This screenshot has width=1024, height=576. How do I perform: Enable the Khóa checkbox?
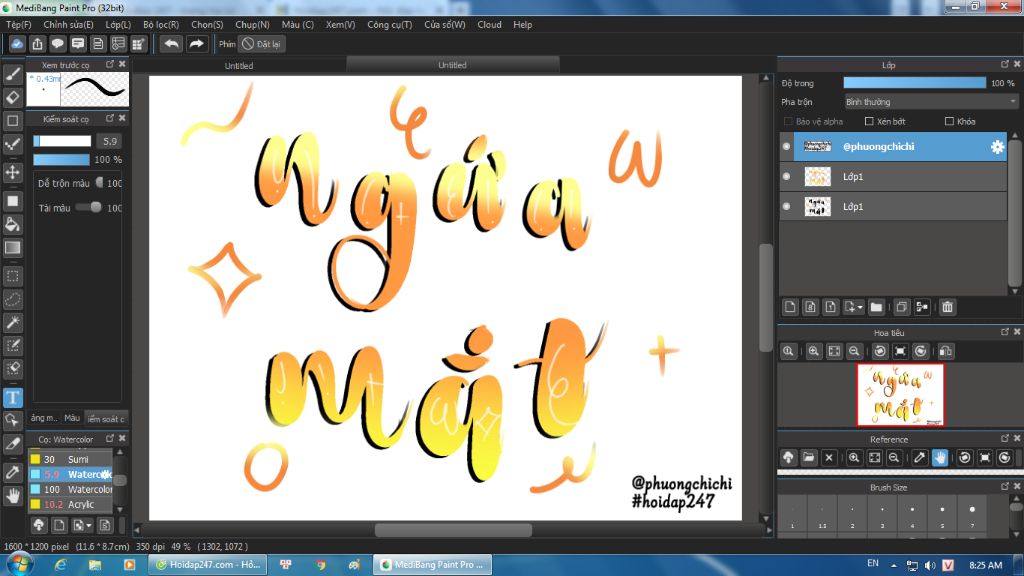click(x=950, y=121)
